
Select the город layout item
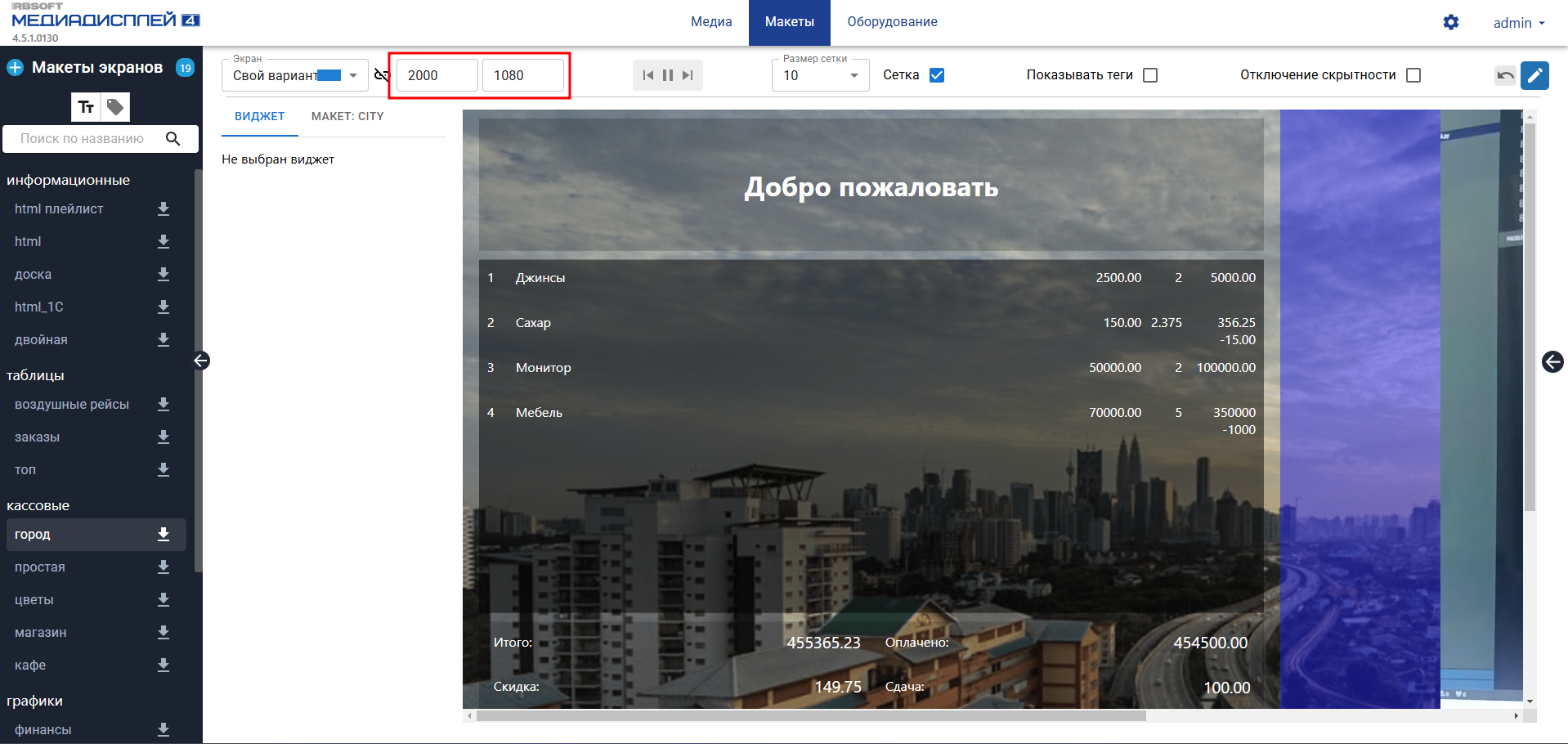(x=96, y=535)
